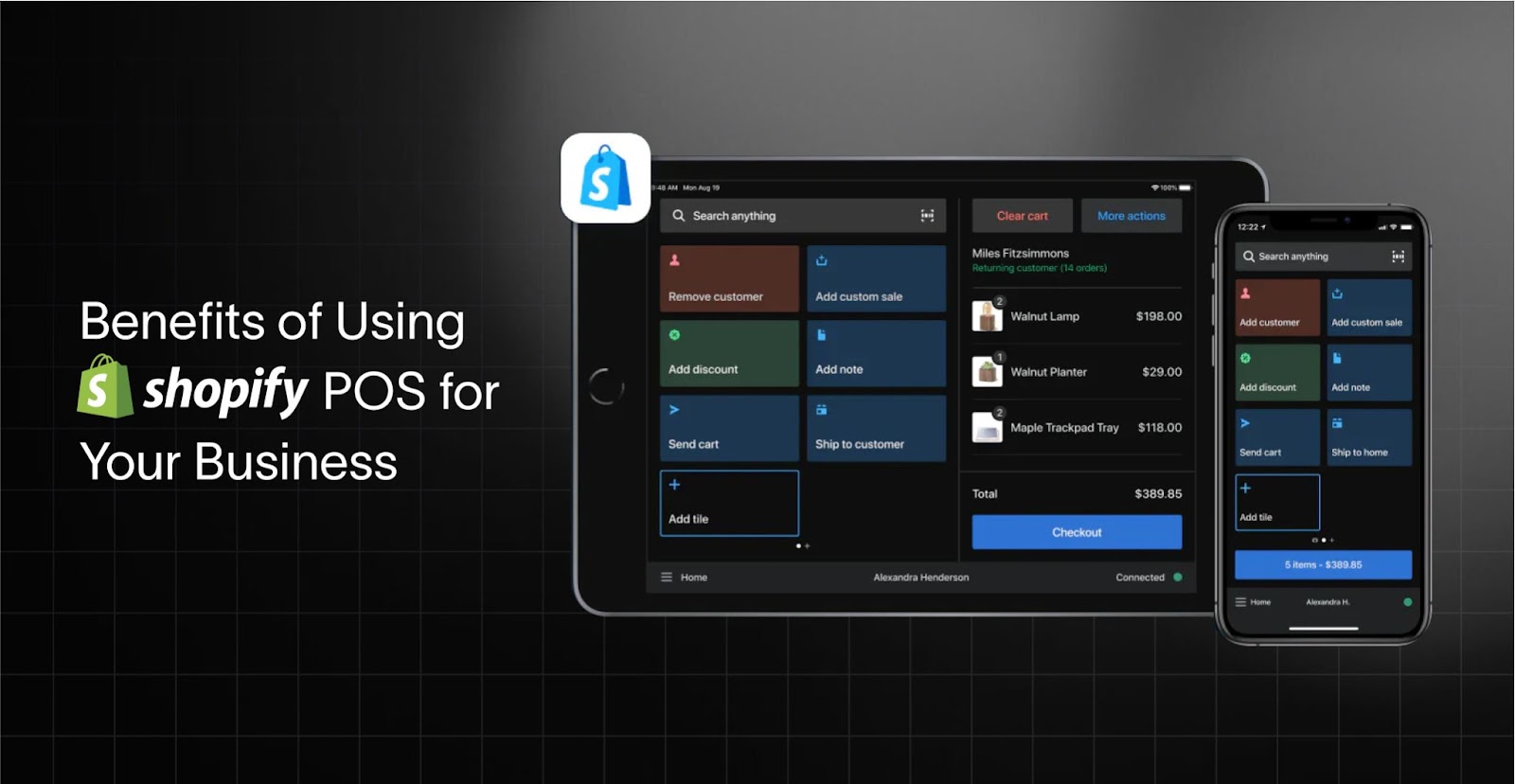The width and height of the screenshot is (1515, 784).
Task: Click the "Mon Aug 19" date on tablet
Action: pyautogui.click(x=701, y=187)
